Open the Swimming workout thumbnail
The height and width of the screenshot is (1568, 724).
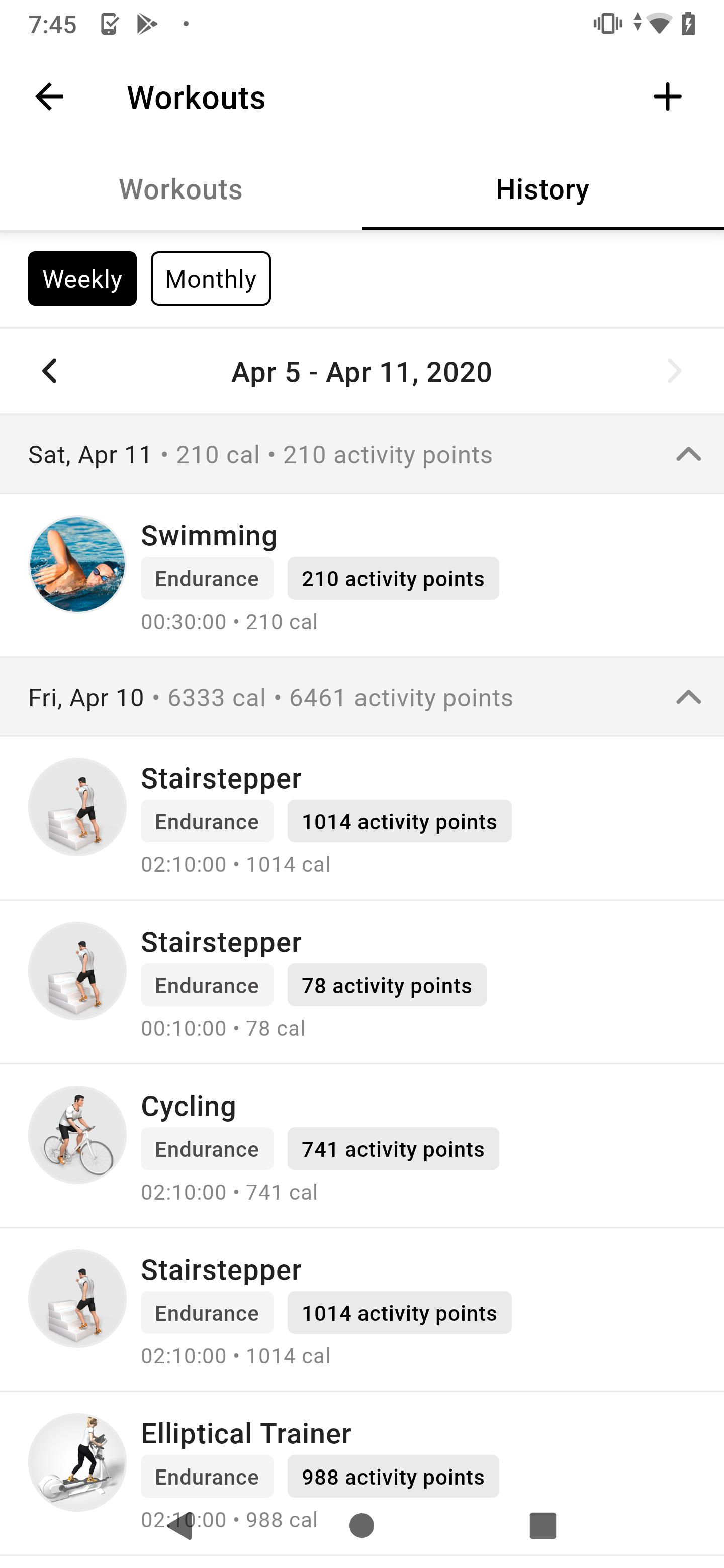77,564
